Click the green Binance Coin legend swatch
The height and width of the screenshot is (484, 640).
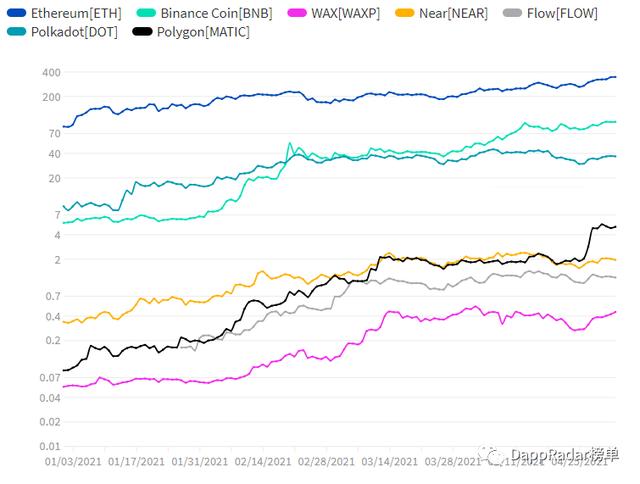click(146, 13)
